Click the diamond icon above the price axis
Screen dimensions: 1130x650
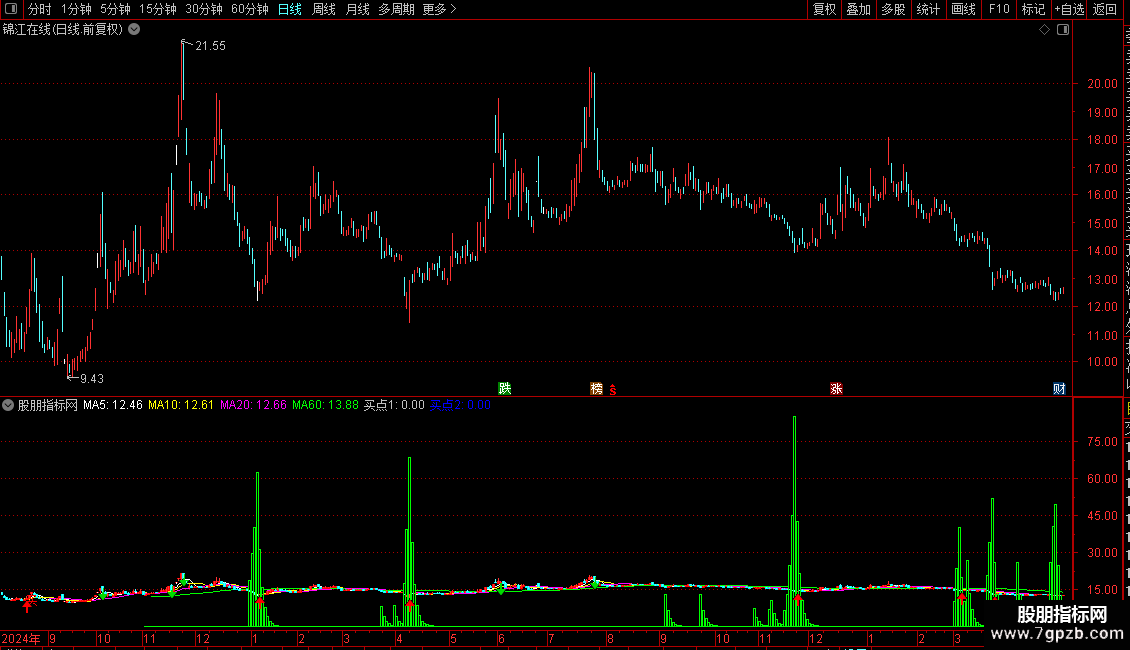click(x=1044, y=30)
